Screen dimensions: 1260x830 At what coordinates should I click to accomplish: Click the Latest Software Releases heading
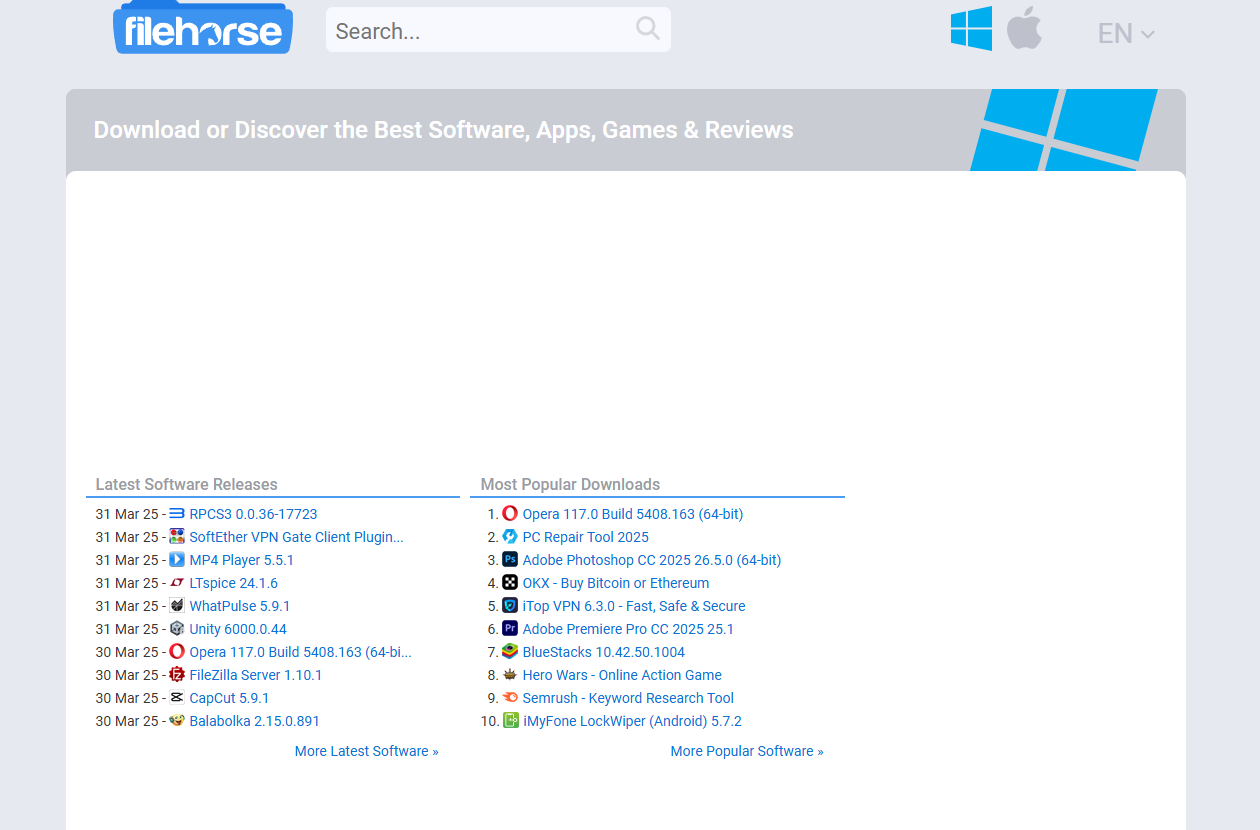[187, 484]
